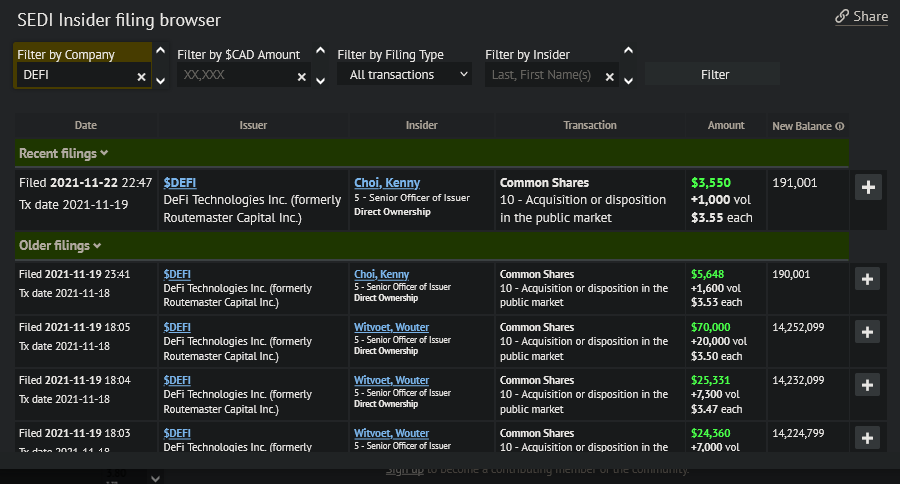Click the New Balance info icon
Image resolution: width=900 pixels, height=484 pixels.
[x=840, y=126]
